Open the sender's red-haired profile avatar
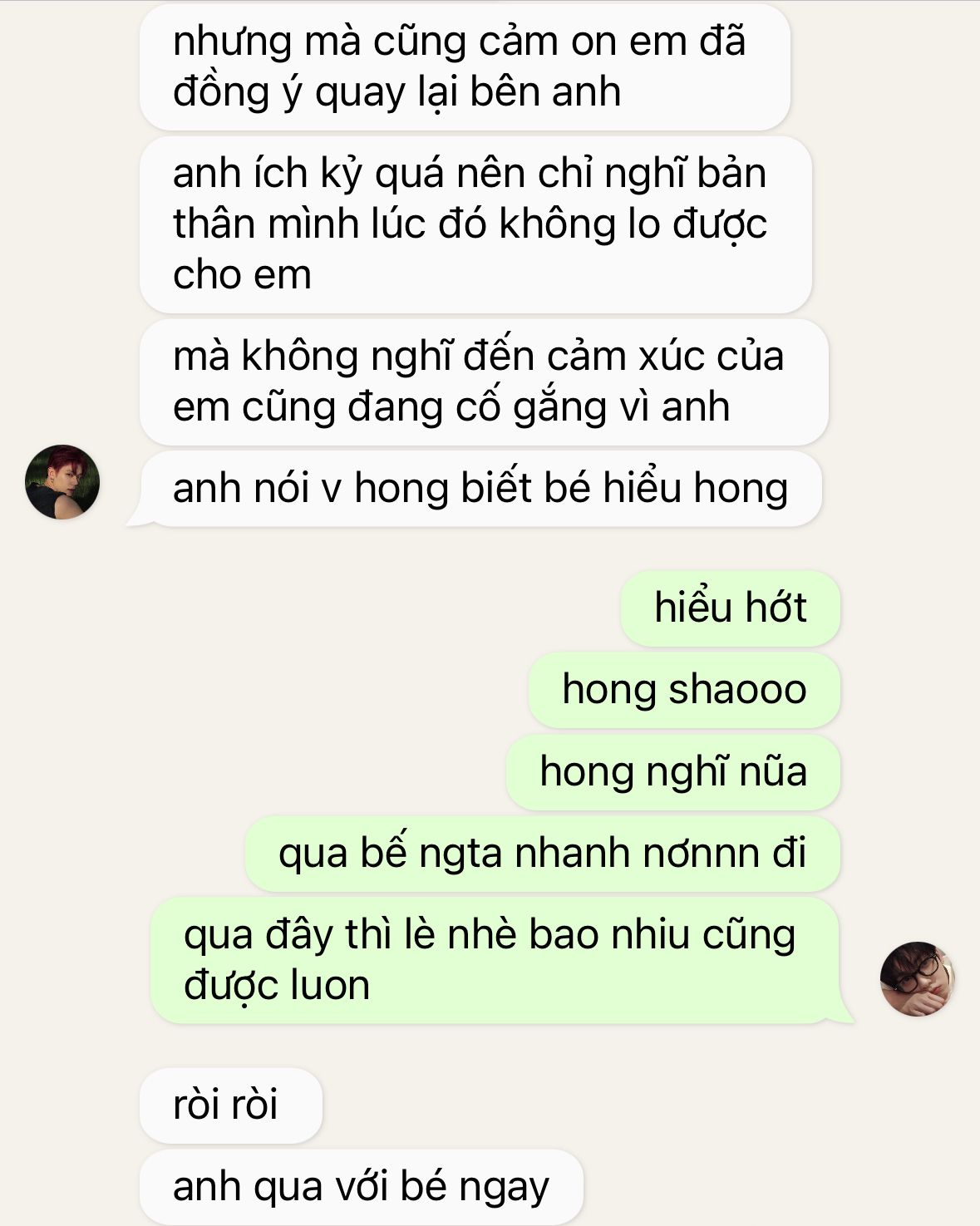The width and height of the screenshot is (980, 1226). pos(62,482)
